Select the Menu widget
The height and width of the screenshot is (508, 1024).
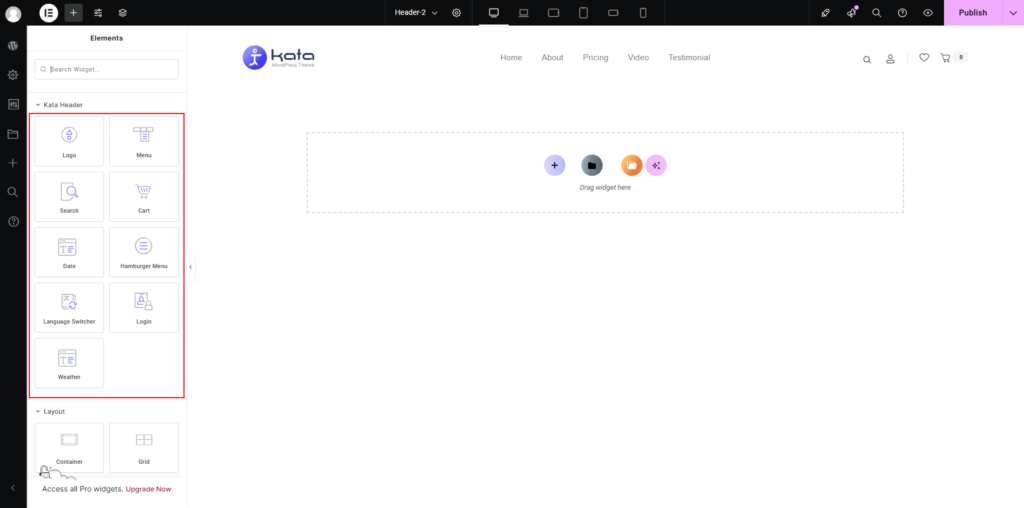coord(144,141)
